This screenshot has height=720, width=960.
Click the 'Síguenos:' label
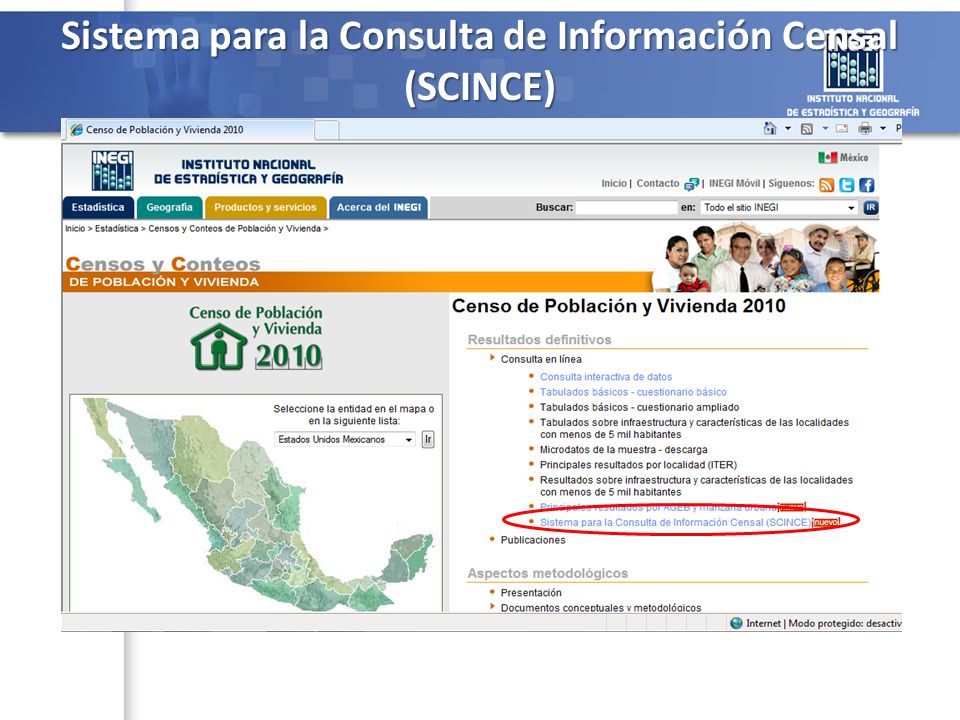pos(791,183)
